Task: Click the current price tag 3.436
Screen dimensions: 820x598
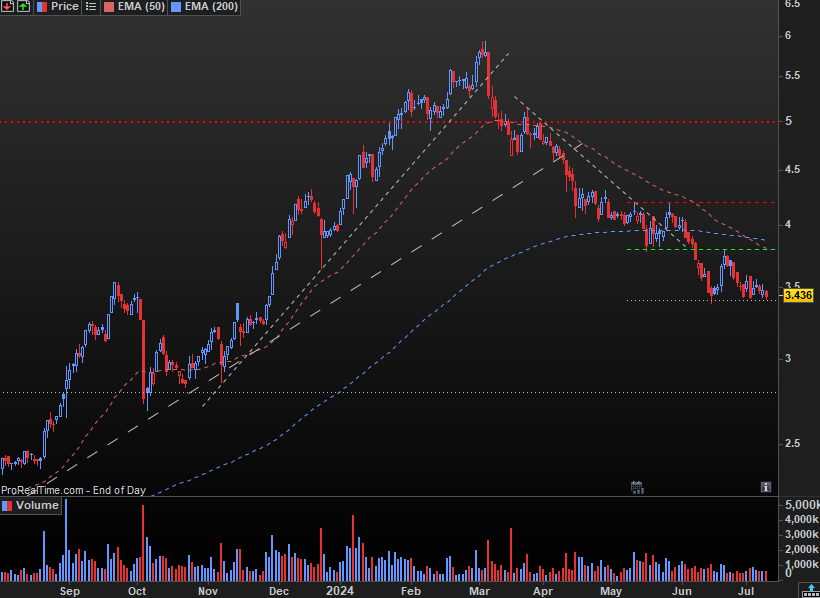Action: click(x=799, y=296)
